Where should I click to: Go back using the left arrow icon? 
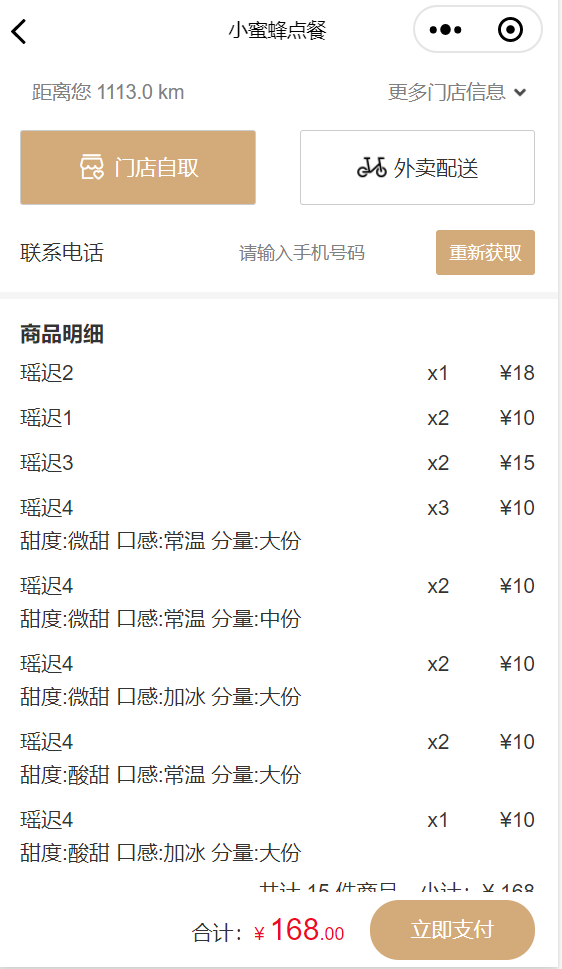19,31
